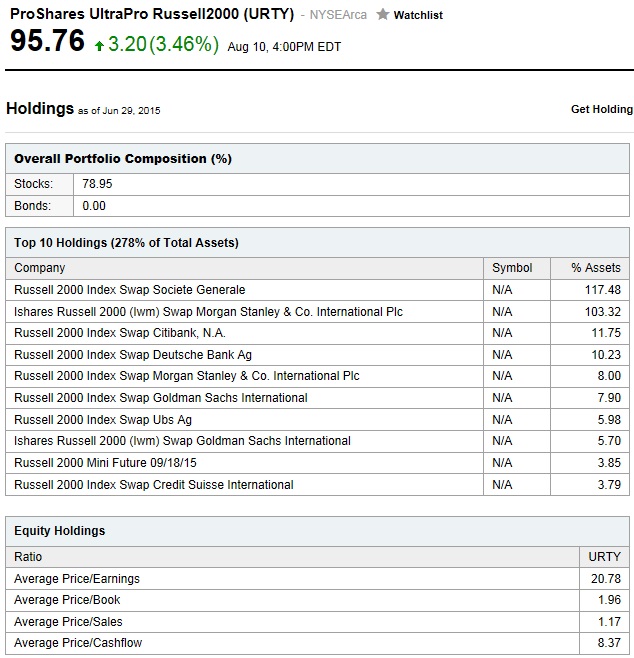This screenshot has height=658, width=634.
Task: Click the 8.00 assets value
Action: (x=609, y=376)
